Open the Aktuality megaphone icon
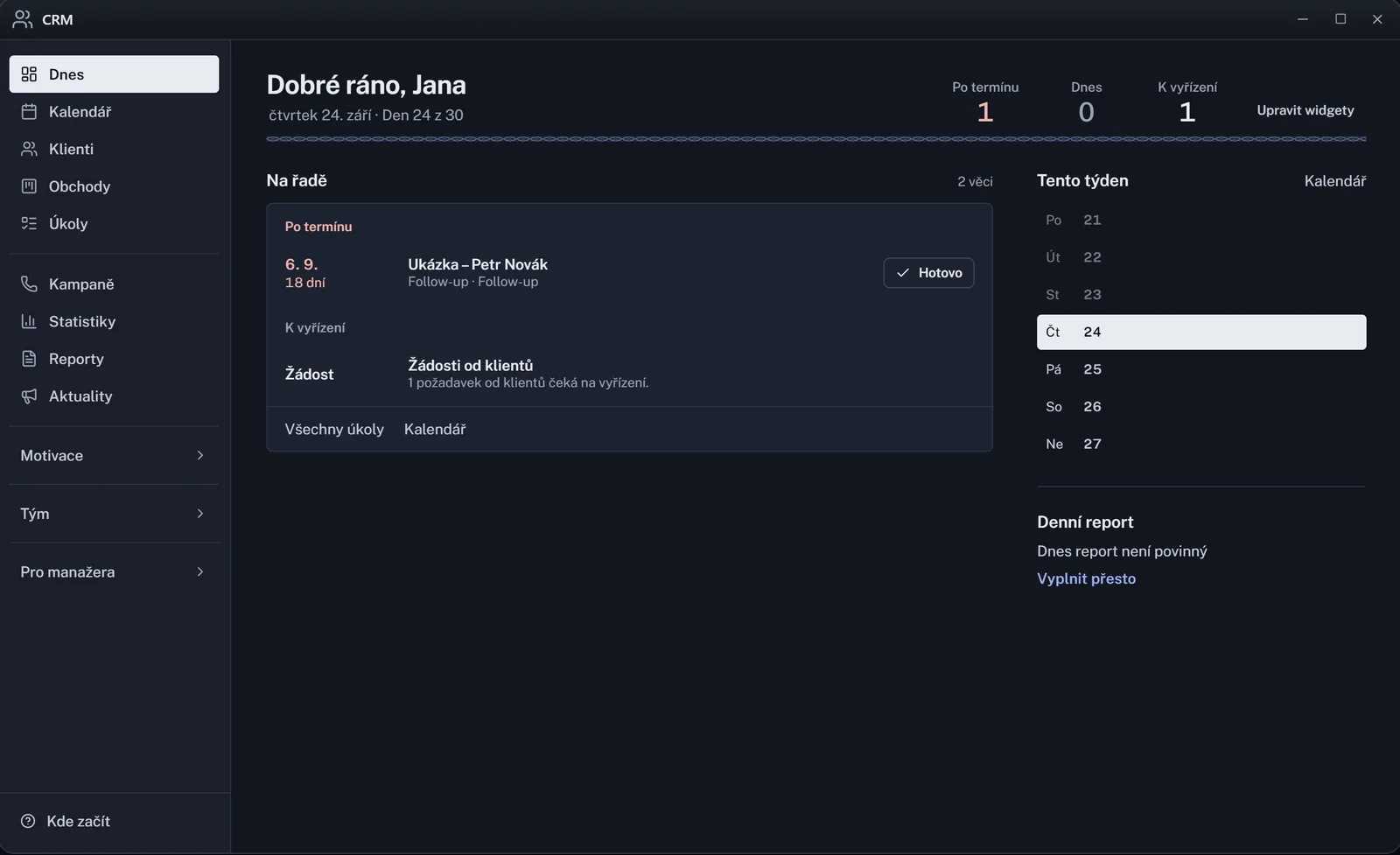Screen dimensions: 1400x855 click(x=29, y=396)
